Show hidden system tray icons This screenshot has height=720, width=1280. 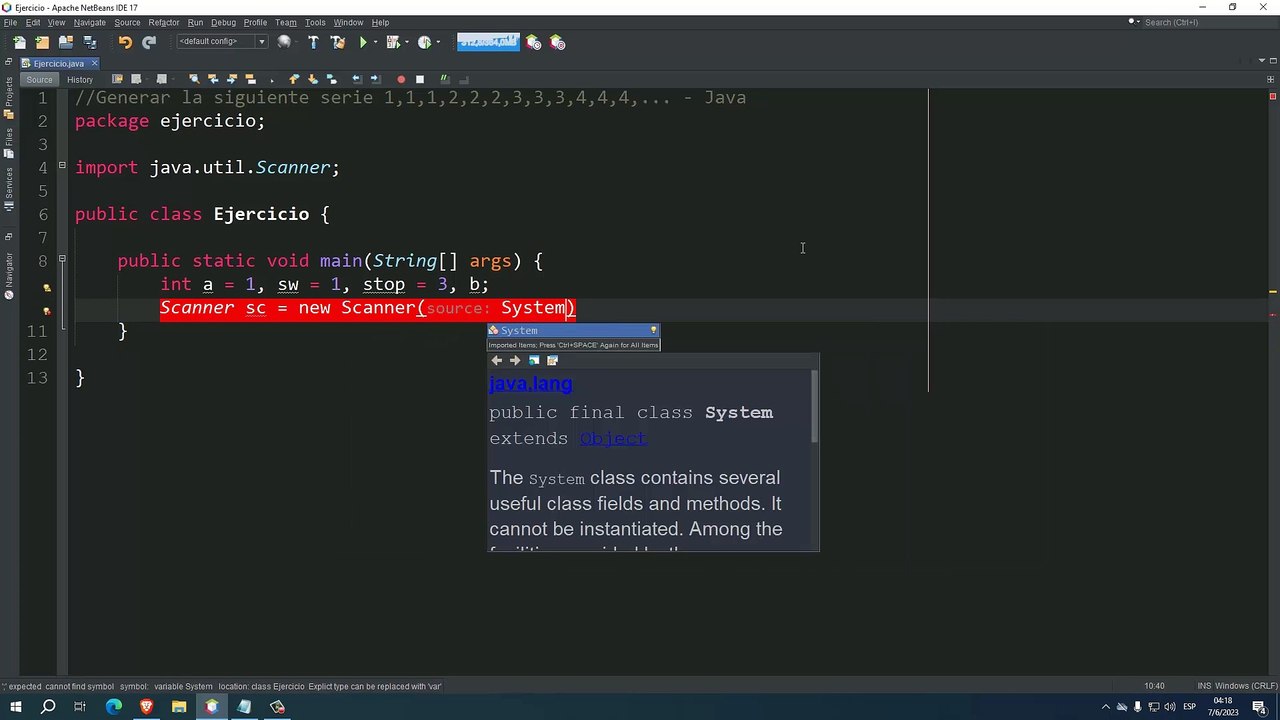click(1105, 707)
